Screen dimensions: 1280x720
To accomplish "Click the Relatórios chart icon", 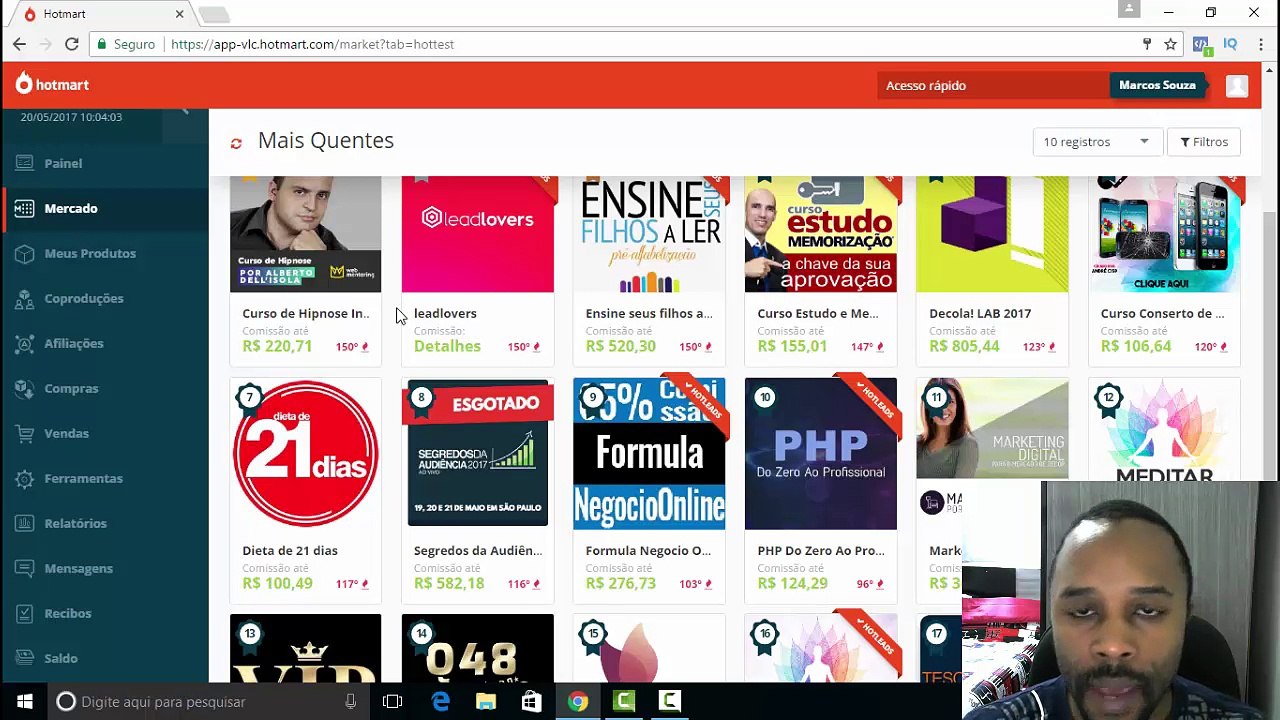I will 25,523.
